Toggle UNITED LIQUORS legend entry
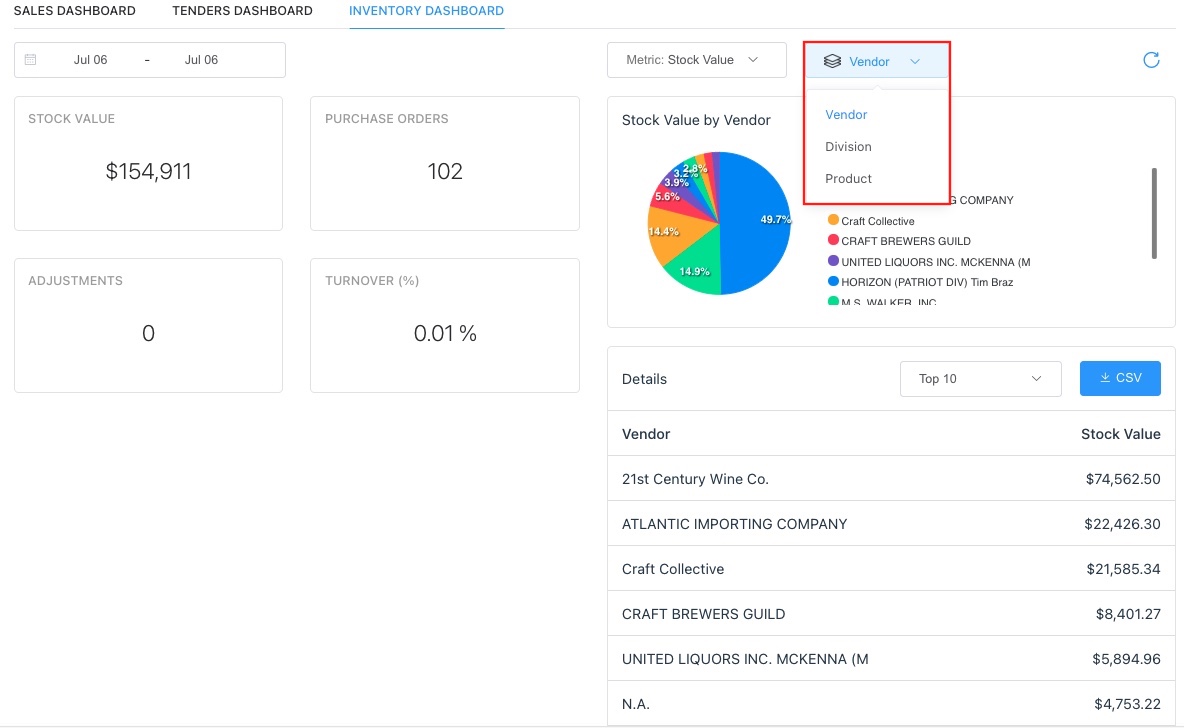Image resolution: width=1184 pixels, height=728 pixels. (934, 262)
